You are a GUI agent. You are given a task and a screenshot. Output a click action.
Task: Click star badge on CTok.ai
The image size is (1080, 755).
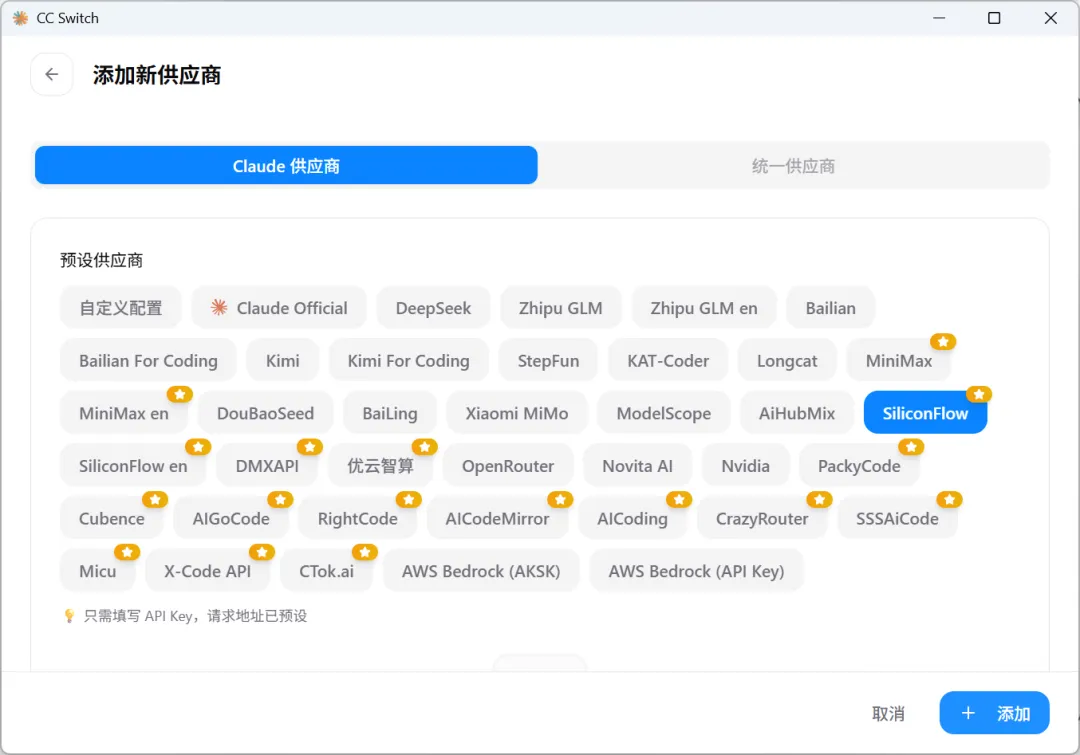pos(364,552)
